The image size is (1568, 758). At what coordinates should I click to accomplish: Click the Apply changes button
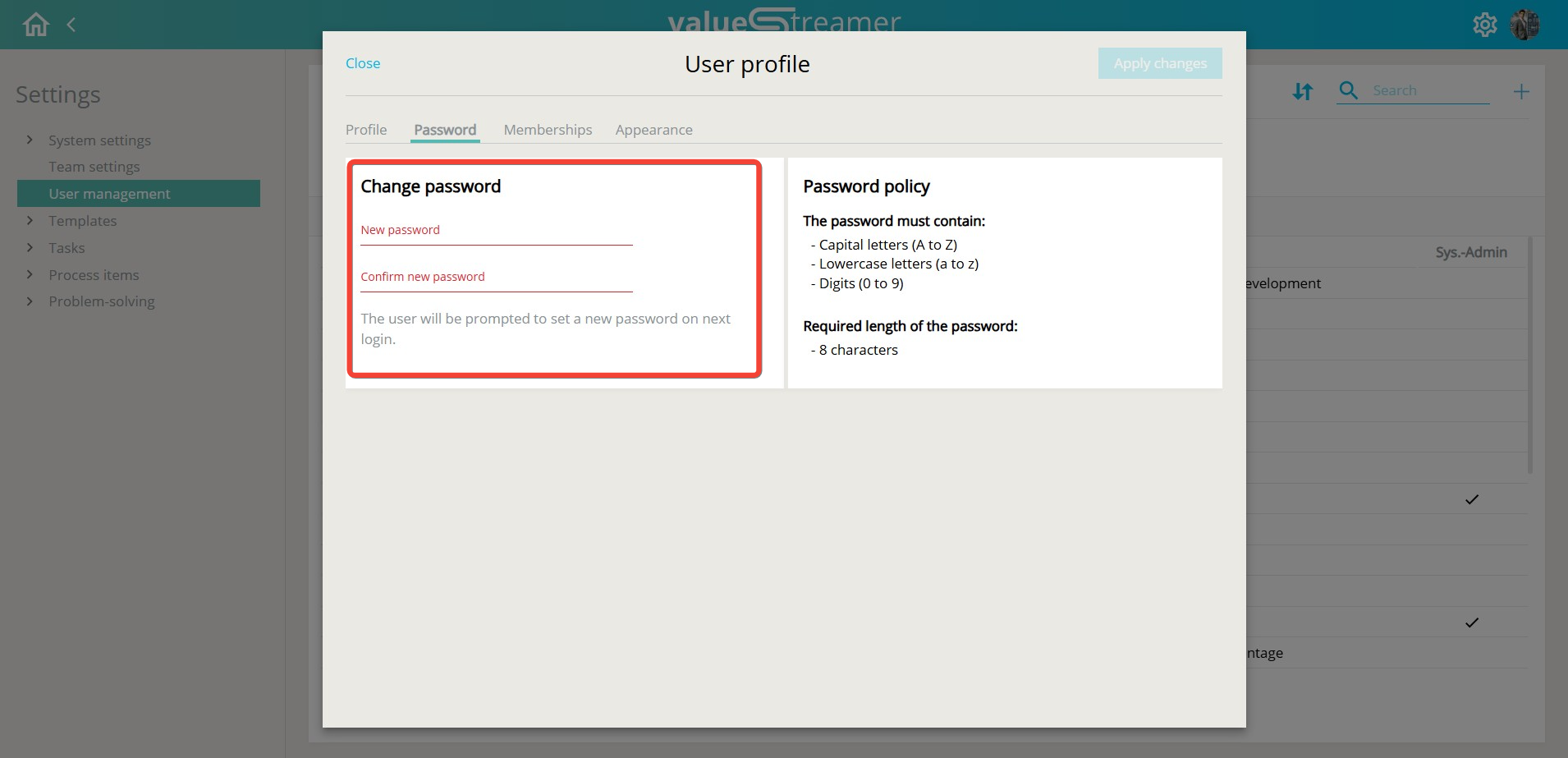(1160, 63)
